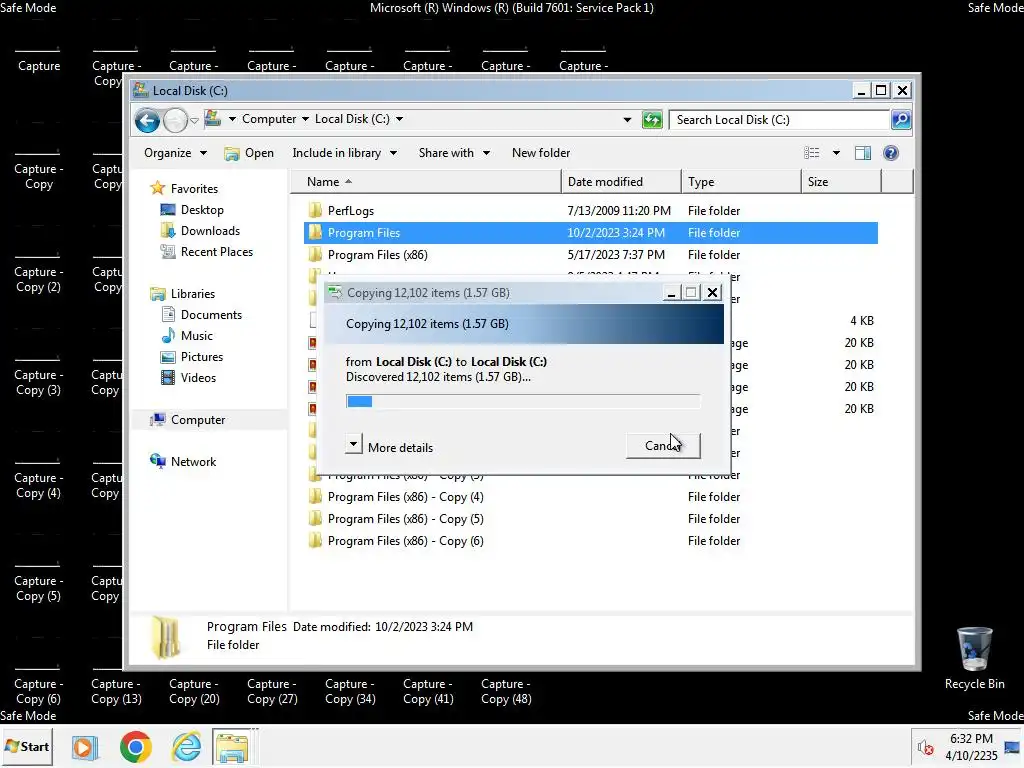
Task: Open Recent Places in sidebar
Action: pos(206,251)
